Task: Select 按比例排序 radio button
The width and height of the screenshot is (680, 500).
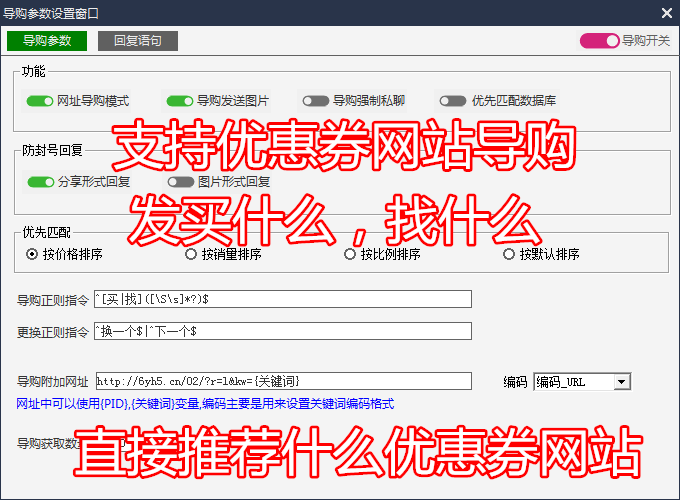Action: pos(350,254)
